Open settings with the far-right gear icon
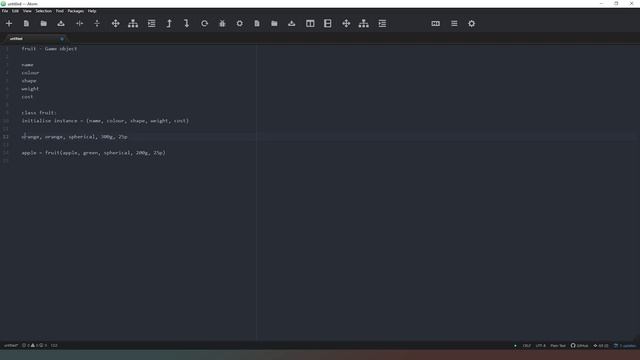The height and width of the screenshot is (360, 640). [471, 24]
